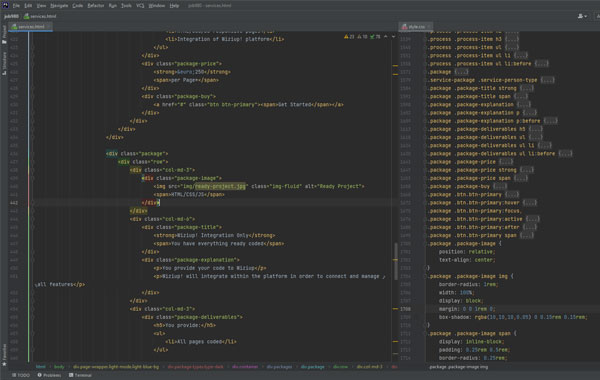The width and height of the screenshot is (600, 380).
Task: Open the Favorites tool window sidebar button
Action: [x=4, y=354]
